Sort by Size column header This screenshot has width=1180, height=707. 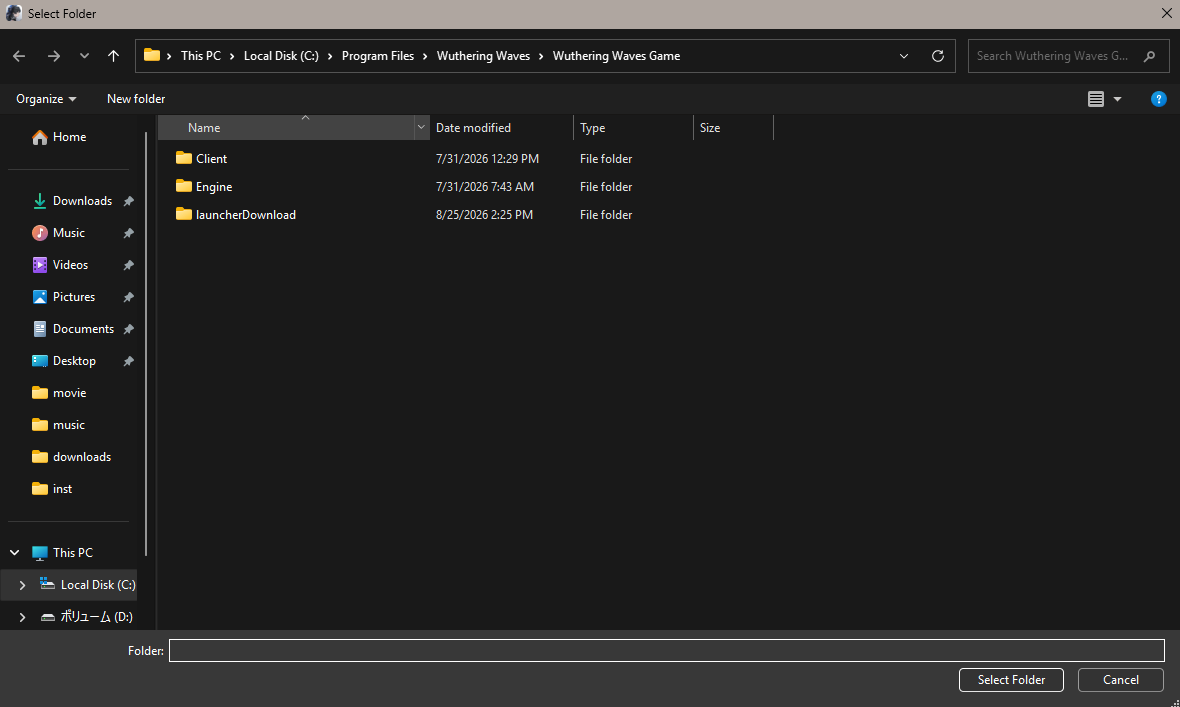pyautogui.click(x=733, y=127)
